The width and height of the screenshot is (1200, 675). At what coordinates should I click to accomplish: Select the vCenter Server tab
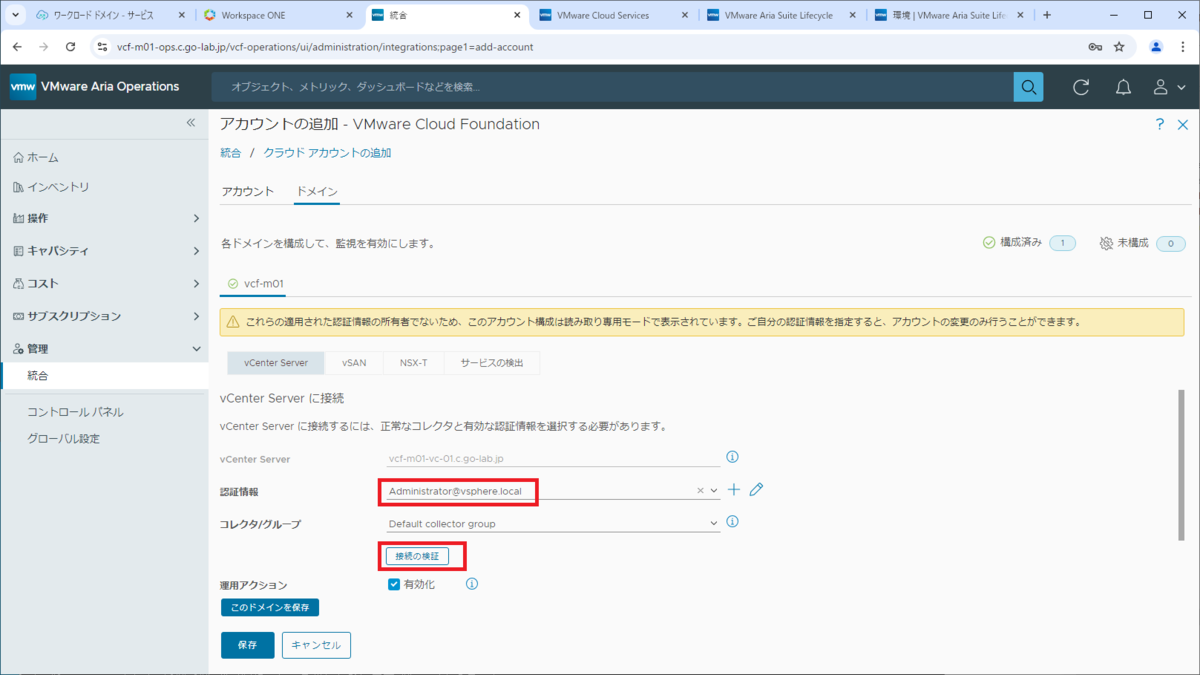pyautogui.click(x=275, y=362)
